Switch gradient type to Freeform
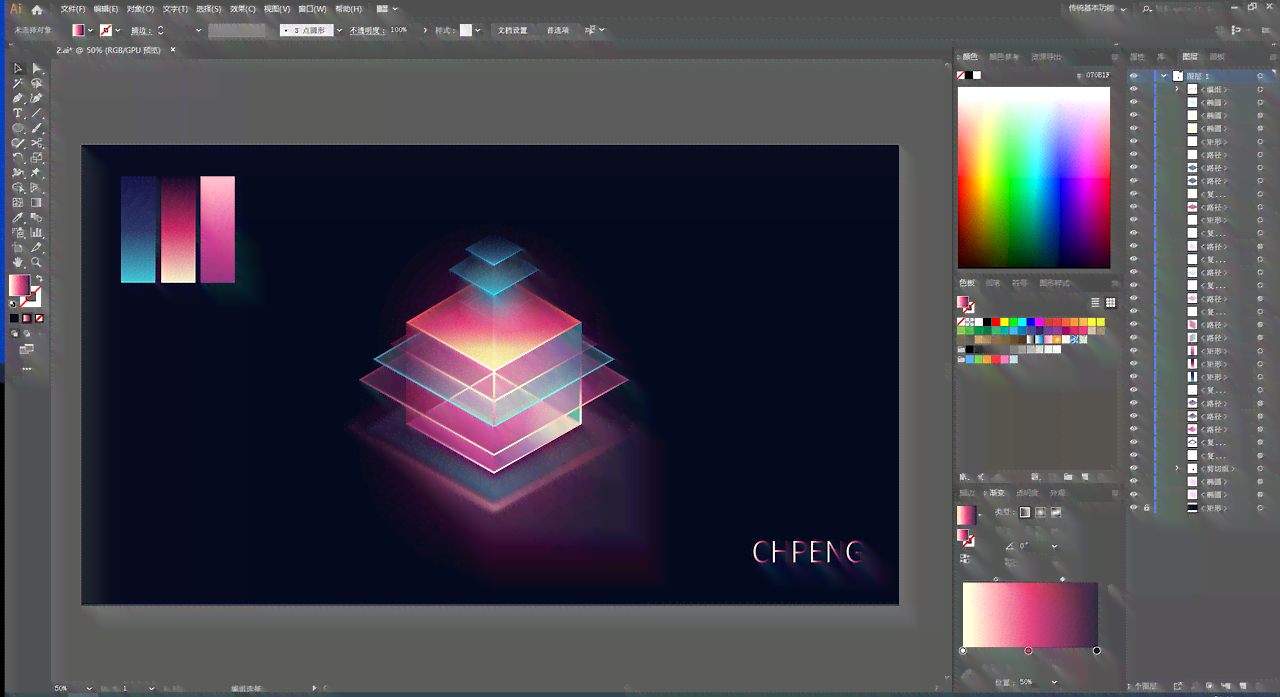 pyautogui.click(x=1056, y=512)
